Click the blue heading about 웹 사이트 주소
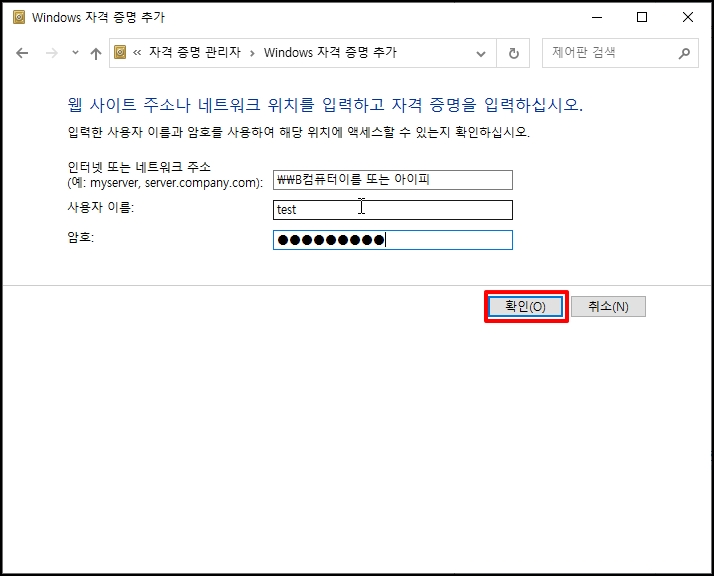Image resolution: width=714 pixels, height=576 pixels. (325, 105)
